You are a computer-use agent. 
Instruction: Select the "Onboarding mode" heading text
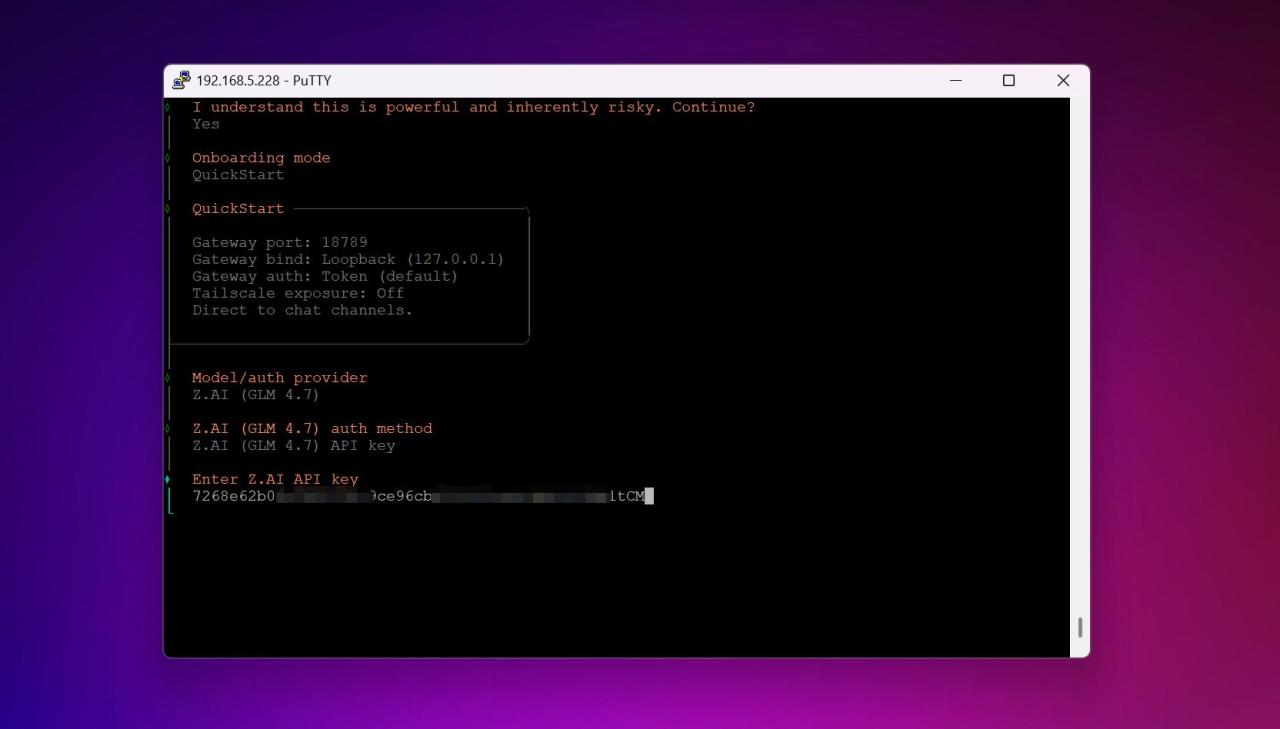[261, 158]
